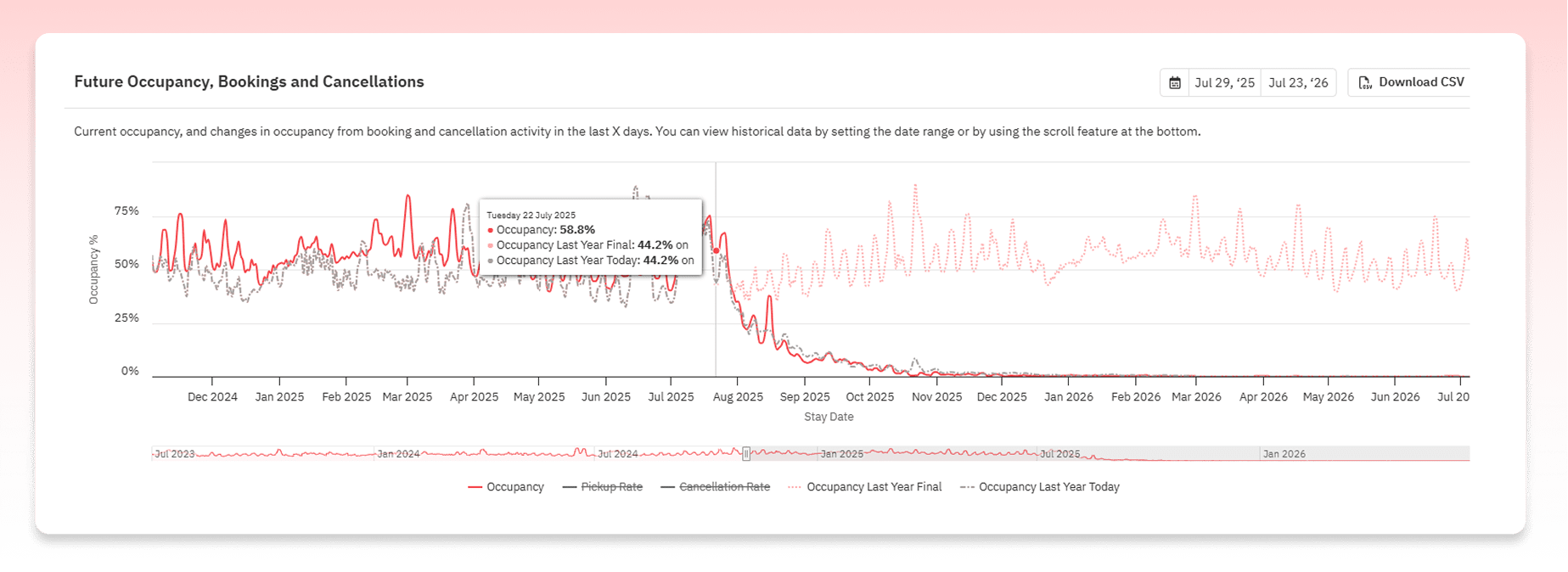Enable the Pickup Rate series label
This screenshot has width=1568, height=572.
coord(611,487)
